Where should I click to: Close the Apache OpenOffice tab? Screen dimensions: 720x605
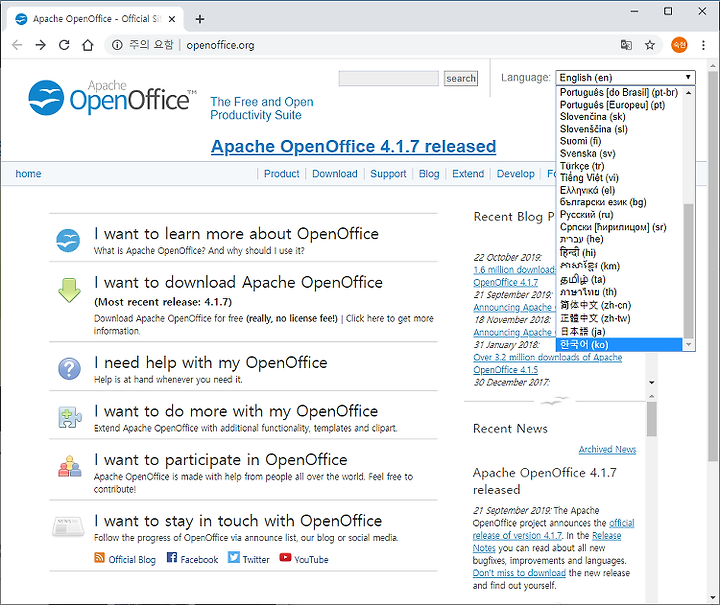coord(172,19)
